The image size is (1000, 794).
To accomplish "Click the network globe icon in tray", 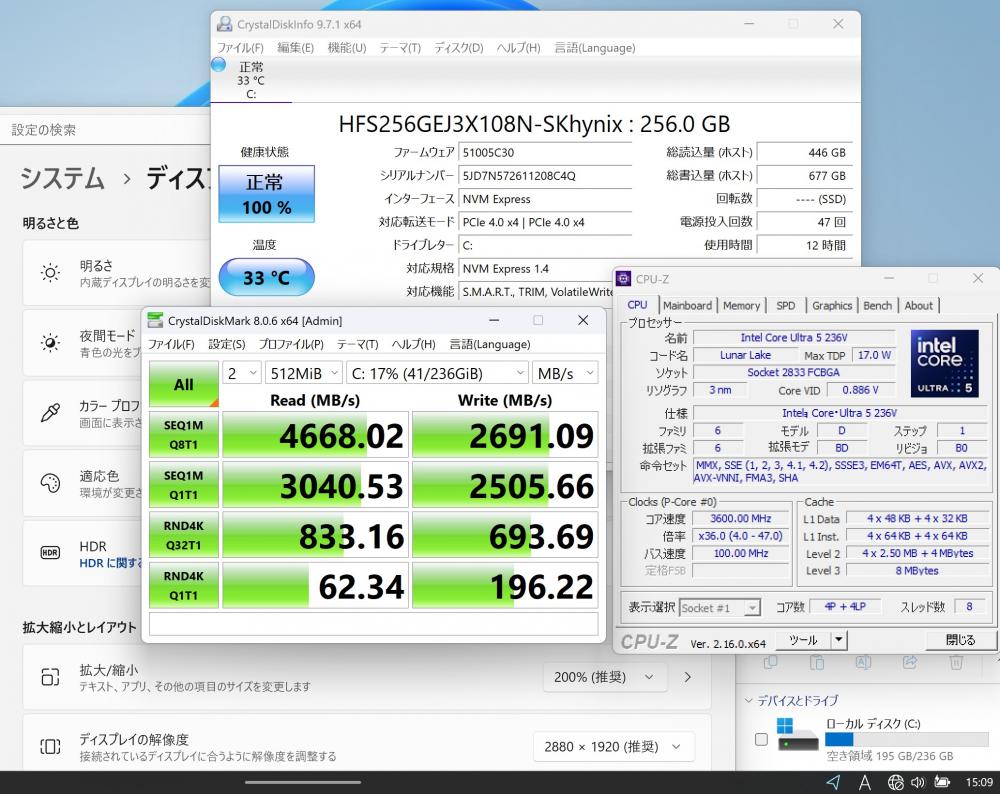I will point(895,782).
